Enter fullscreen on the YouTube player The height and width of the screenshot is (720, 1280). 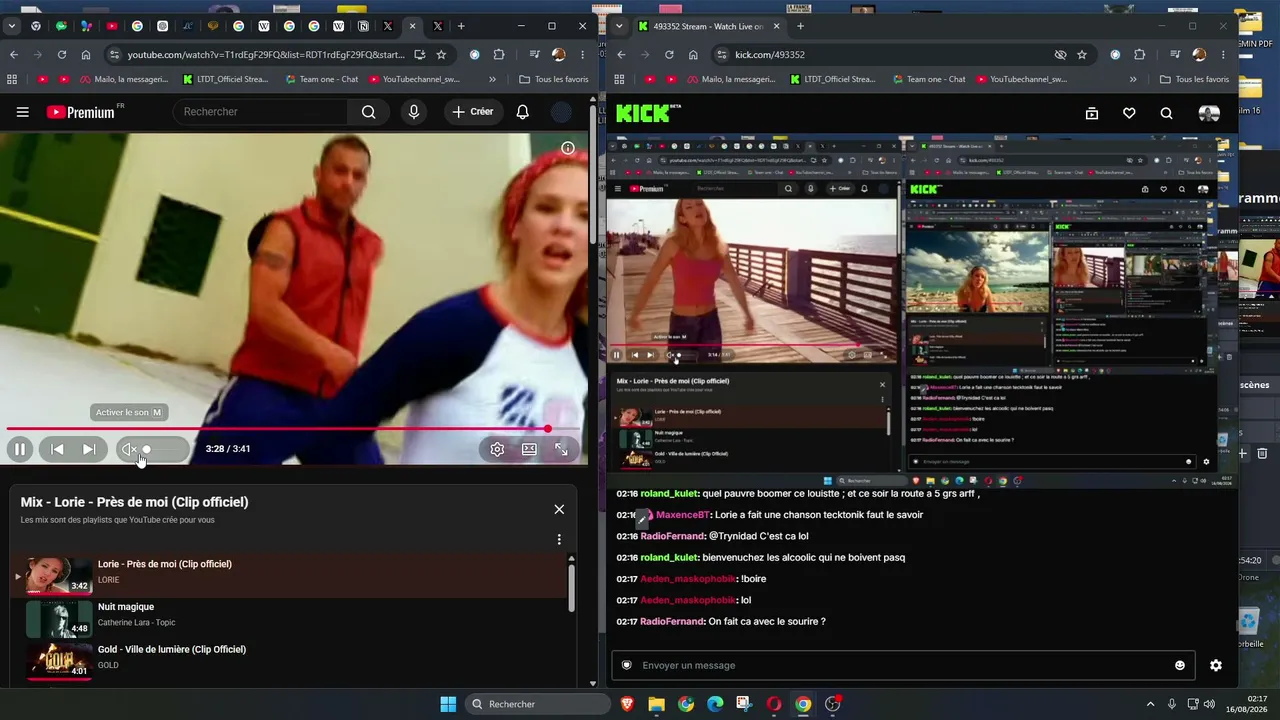(561, 450)
